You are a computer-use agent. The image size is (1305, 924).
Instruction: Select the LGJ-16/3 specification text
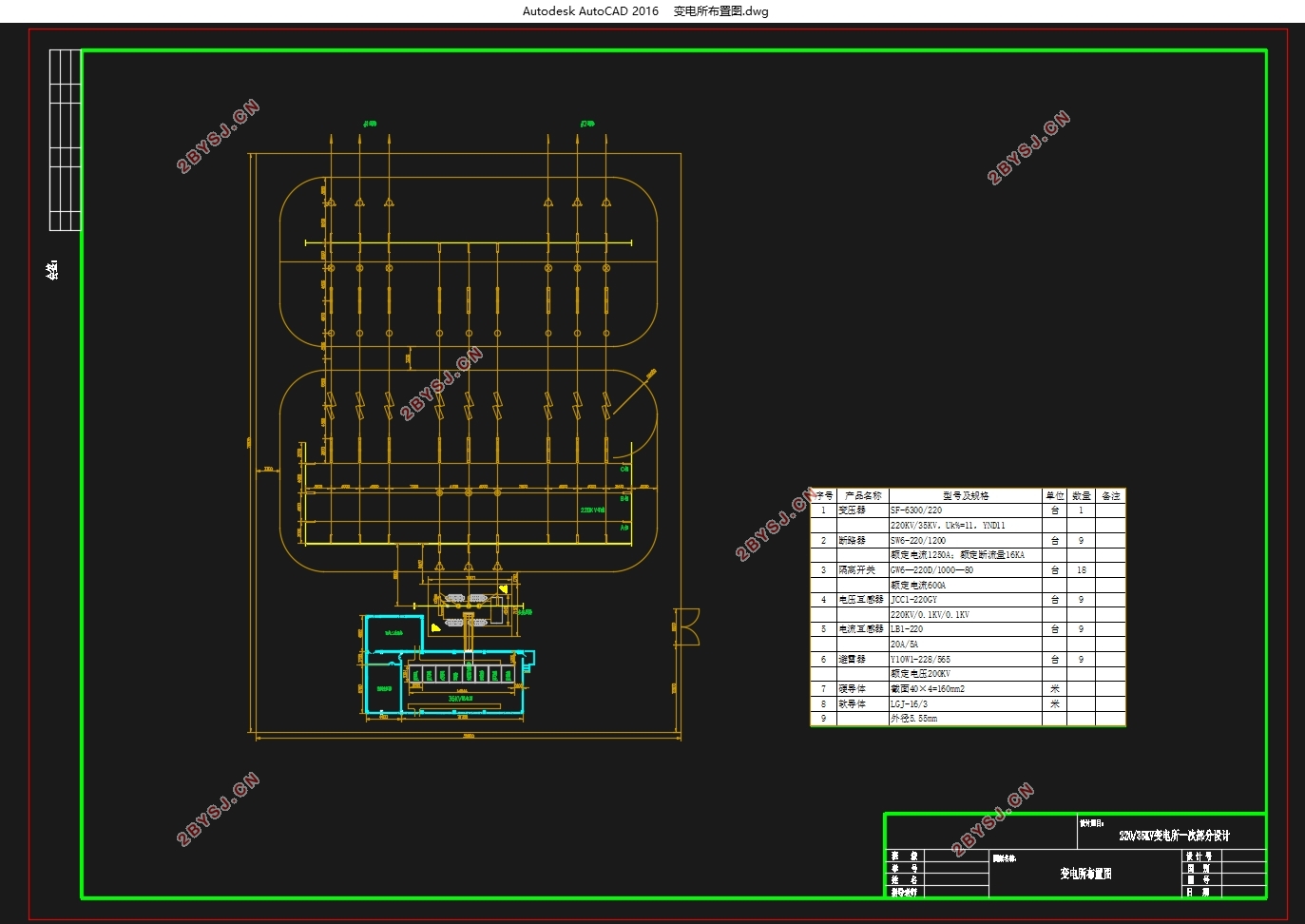[x=910, y=704]
